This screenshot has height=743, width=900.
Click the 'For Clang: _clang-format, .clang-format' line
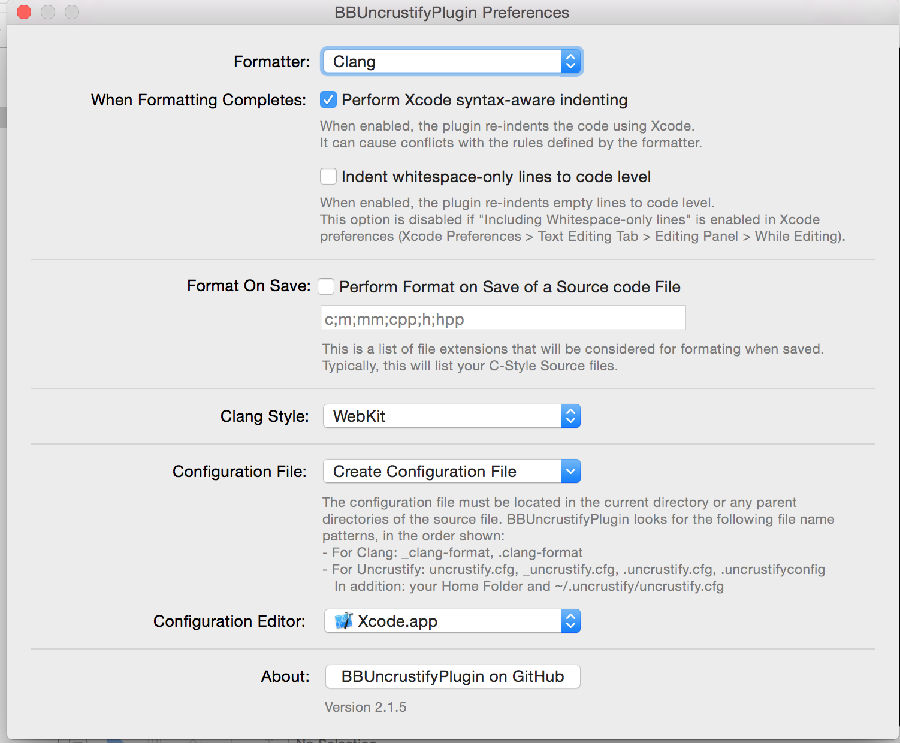tap(452, 552)
